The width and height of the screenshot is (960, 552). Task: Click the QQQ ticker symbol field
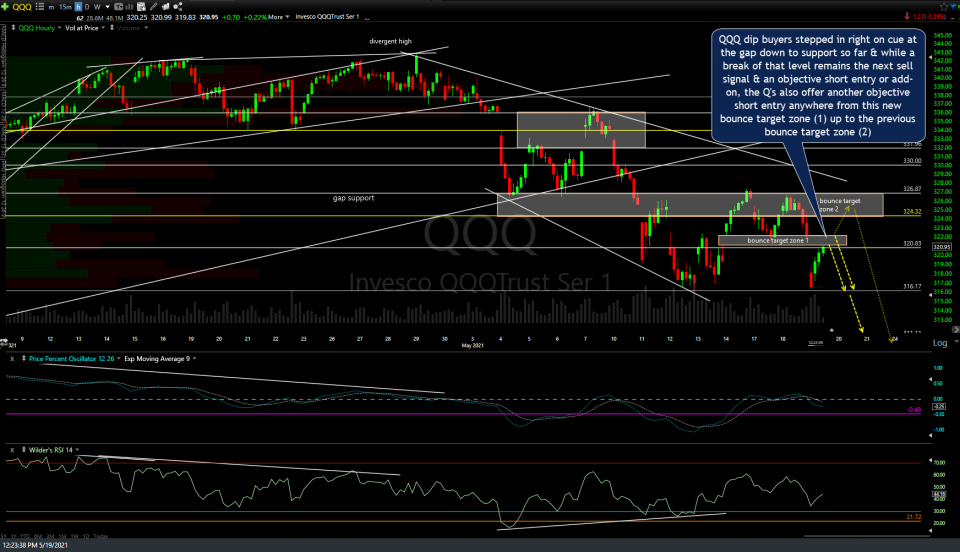click(22, 7)
